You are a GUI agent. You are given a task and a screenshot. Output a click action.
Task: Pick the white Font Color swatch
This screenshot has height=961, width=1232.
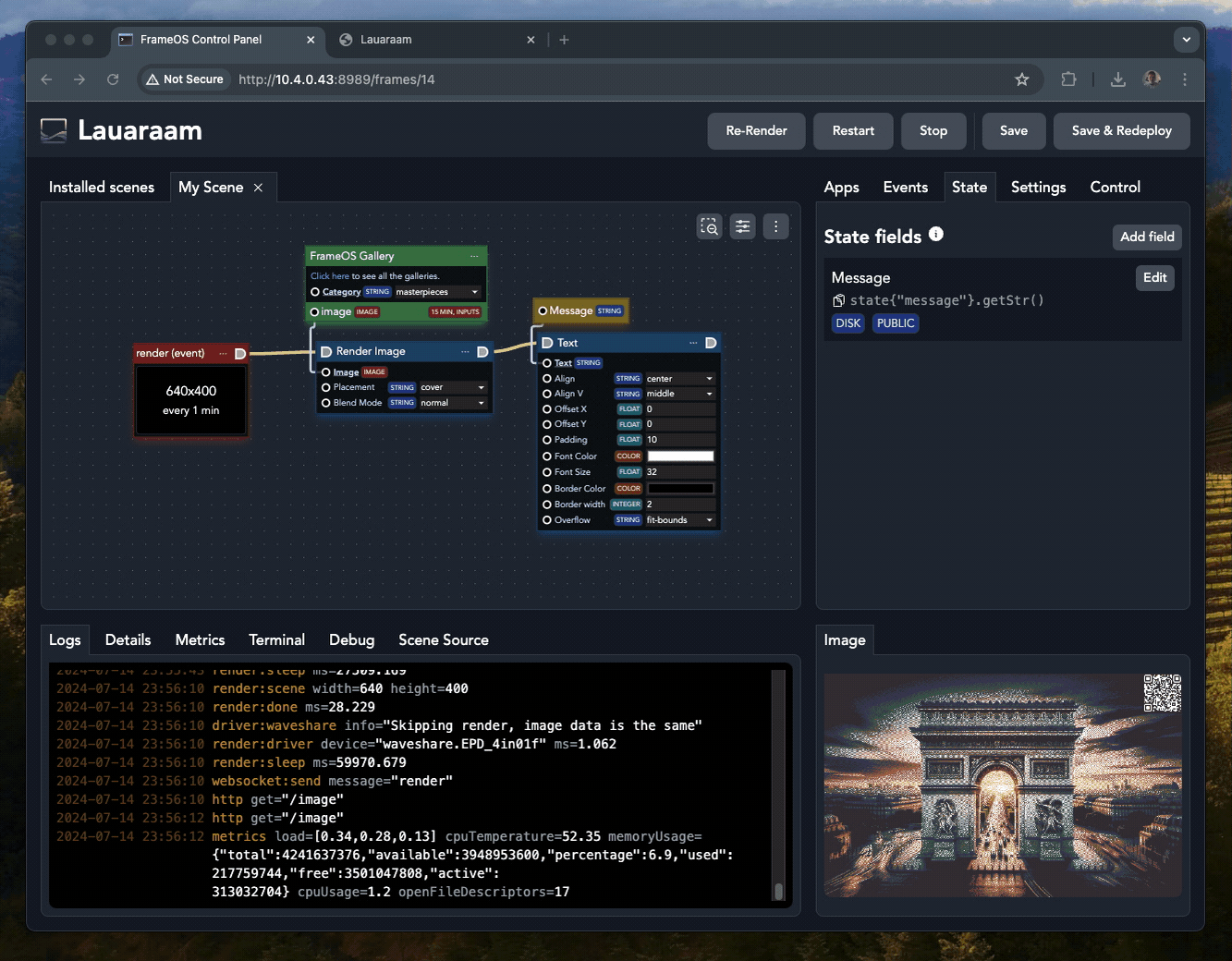680,456
